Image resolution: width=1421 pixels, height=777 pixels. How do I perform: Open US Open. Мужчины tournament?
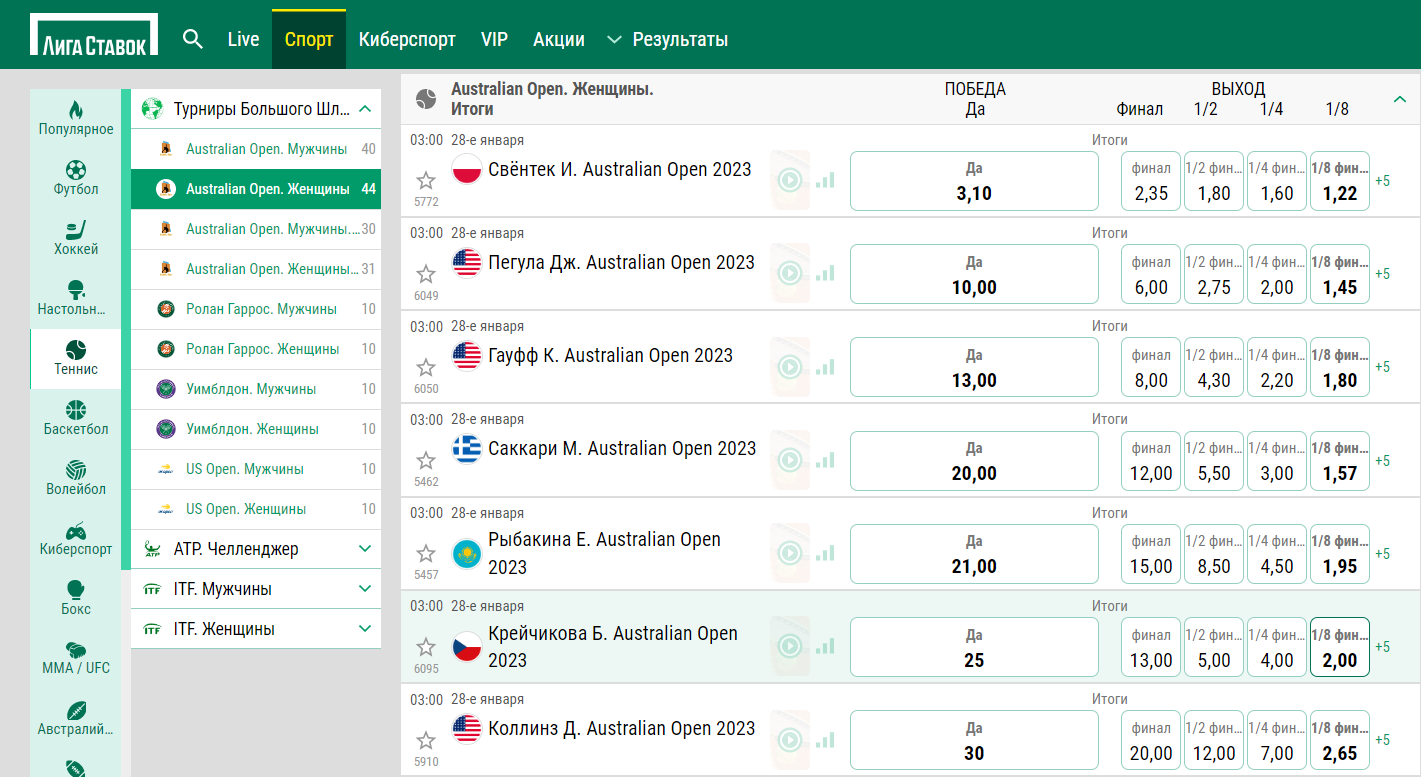coord(256,469)
